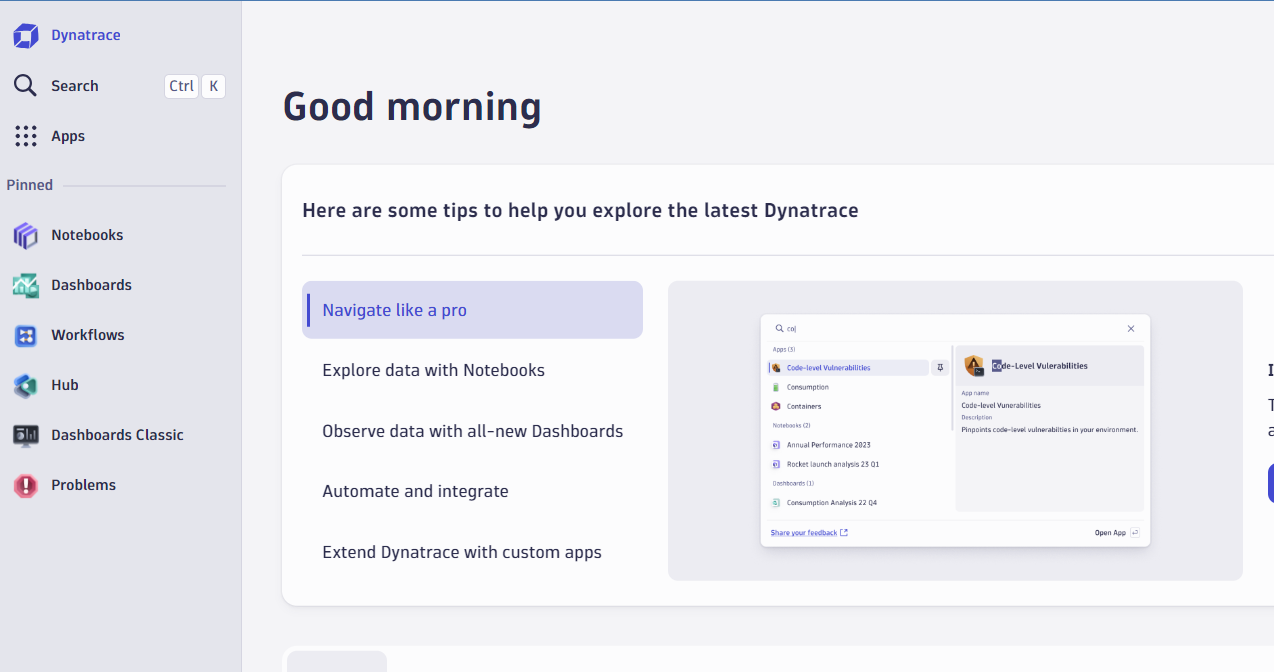Open the Hub icon in sidebar
Viewport: 1274px width, 672px height.
(x=25, y=386)
